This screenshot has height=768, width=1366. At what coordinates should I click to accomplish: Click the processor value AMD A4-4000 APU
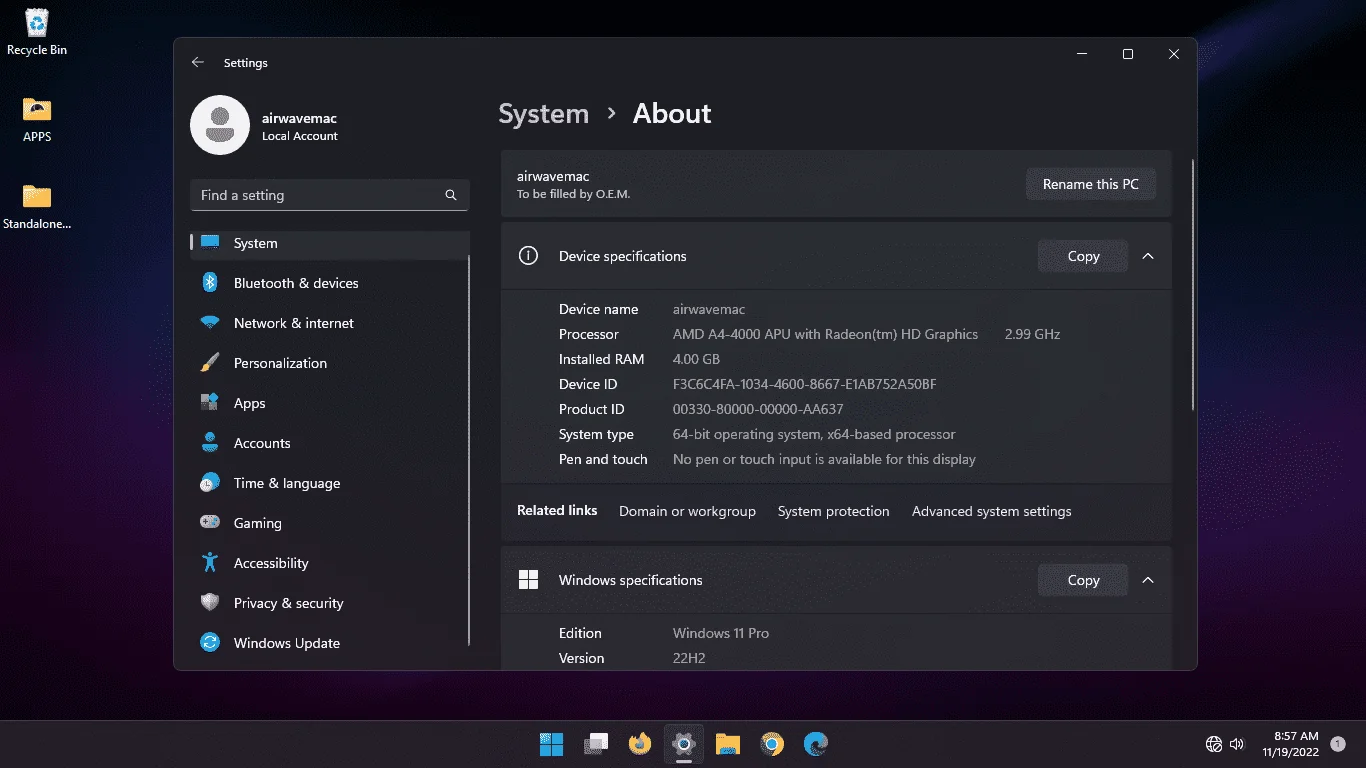[x=825, y=334]
